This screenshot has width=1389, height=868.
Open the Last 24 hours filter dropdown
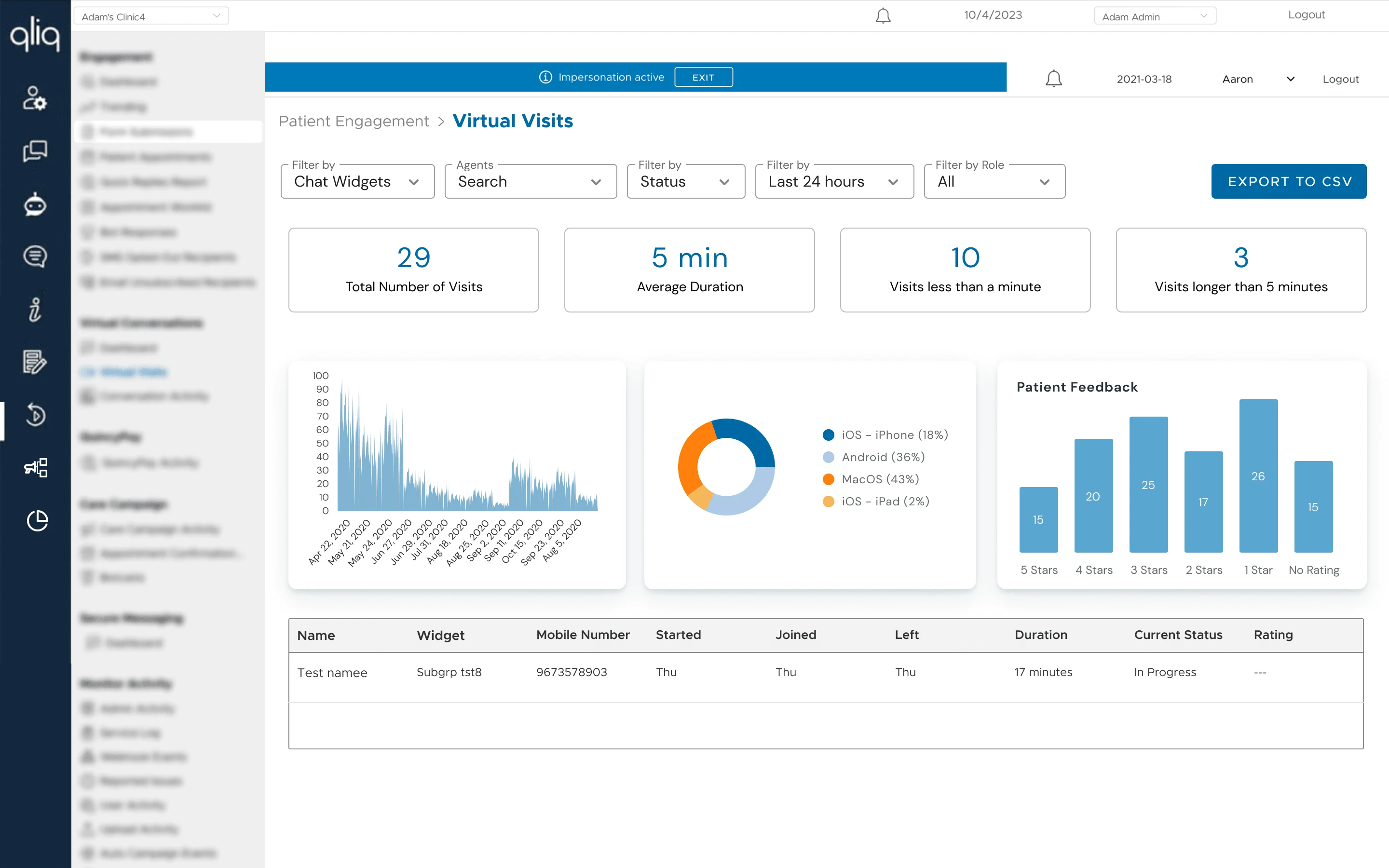click(x=834, y=181)
